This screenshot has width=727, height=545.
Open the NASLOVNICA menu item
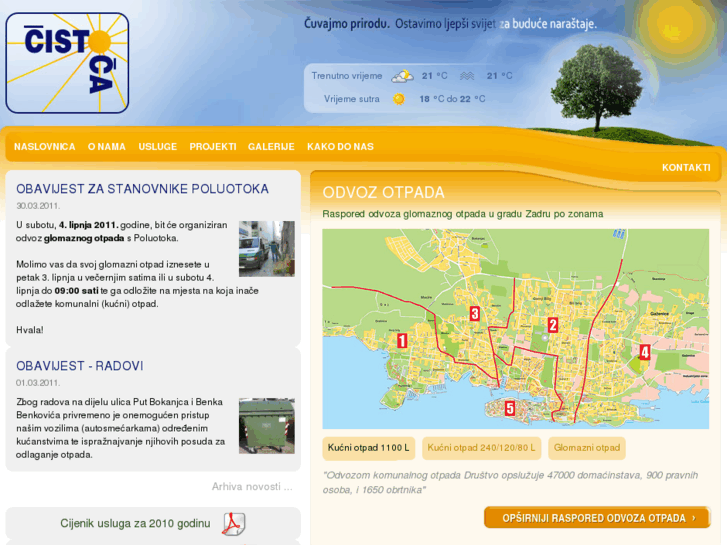45,147
